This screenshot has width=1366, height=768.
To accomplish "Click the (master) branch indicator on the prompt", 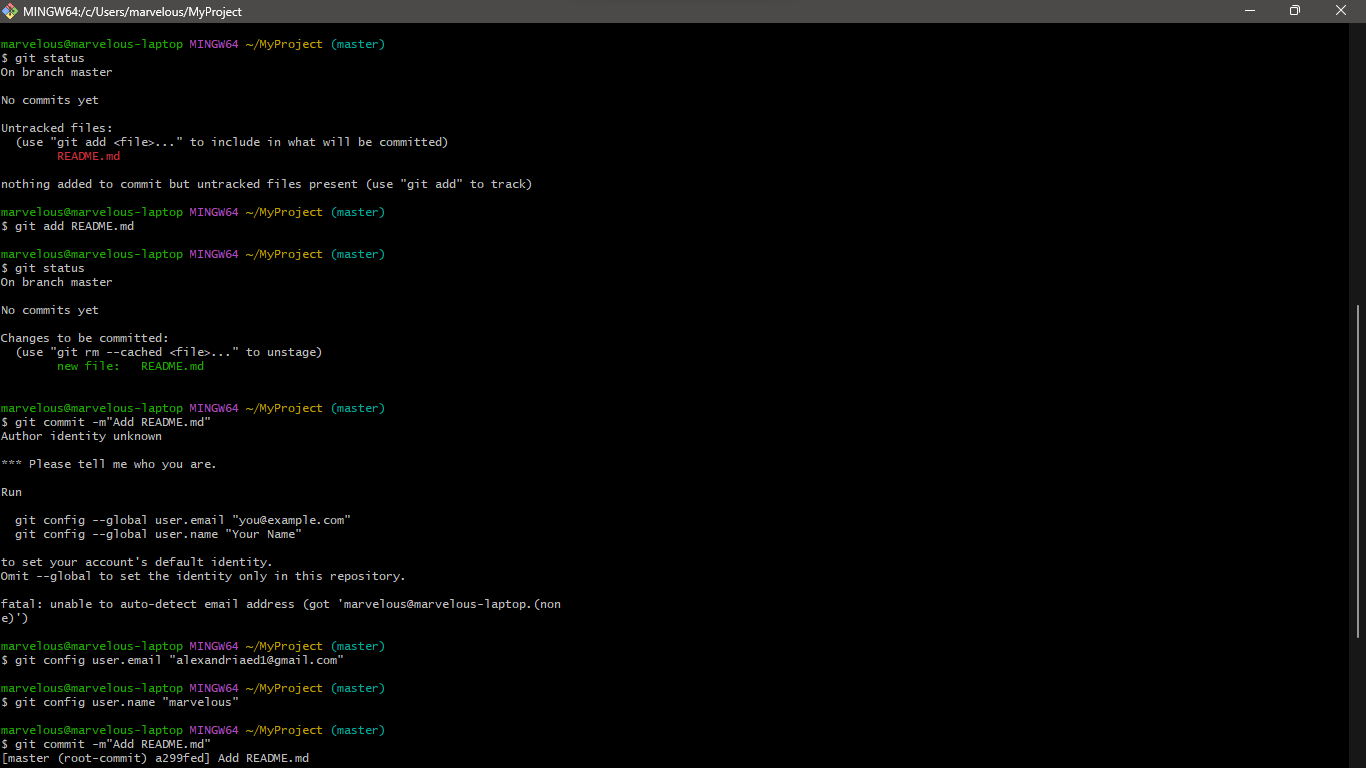I will click(357, 44).
